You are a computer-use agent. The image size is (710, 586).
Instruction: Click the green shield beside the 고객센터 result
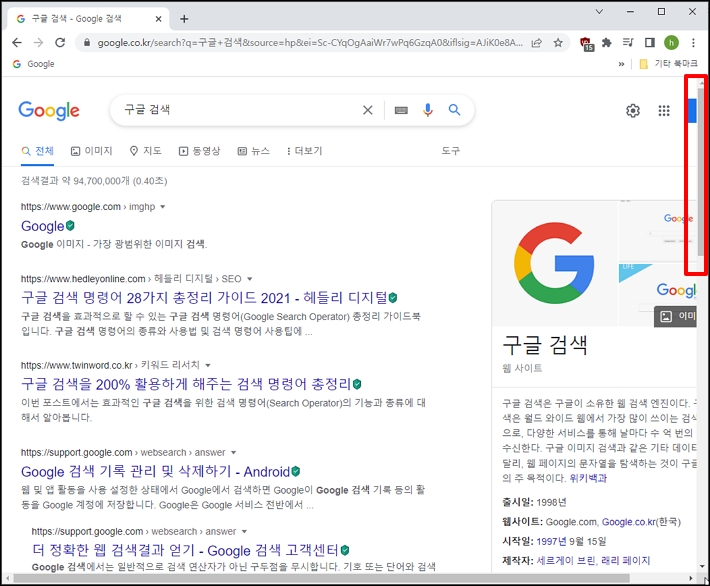(x=345, y=550)
